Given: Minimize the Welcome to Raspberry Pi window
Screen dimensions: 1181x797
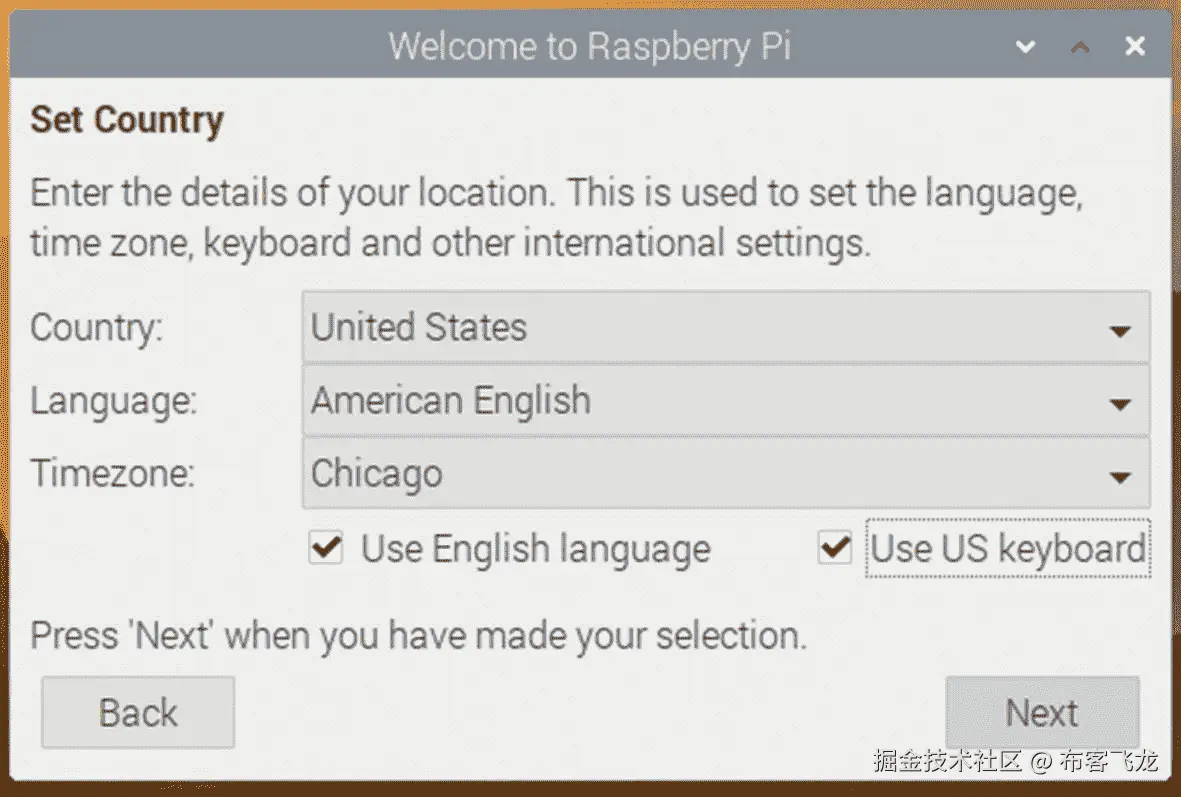Looking at the screenshot, I should tap(1025, 46).
